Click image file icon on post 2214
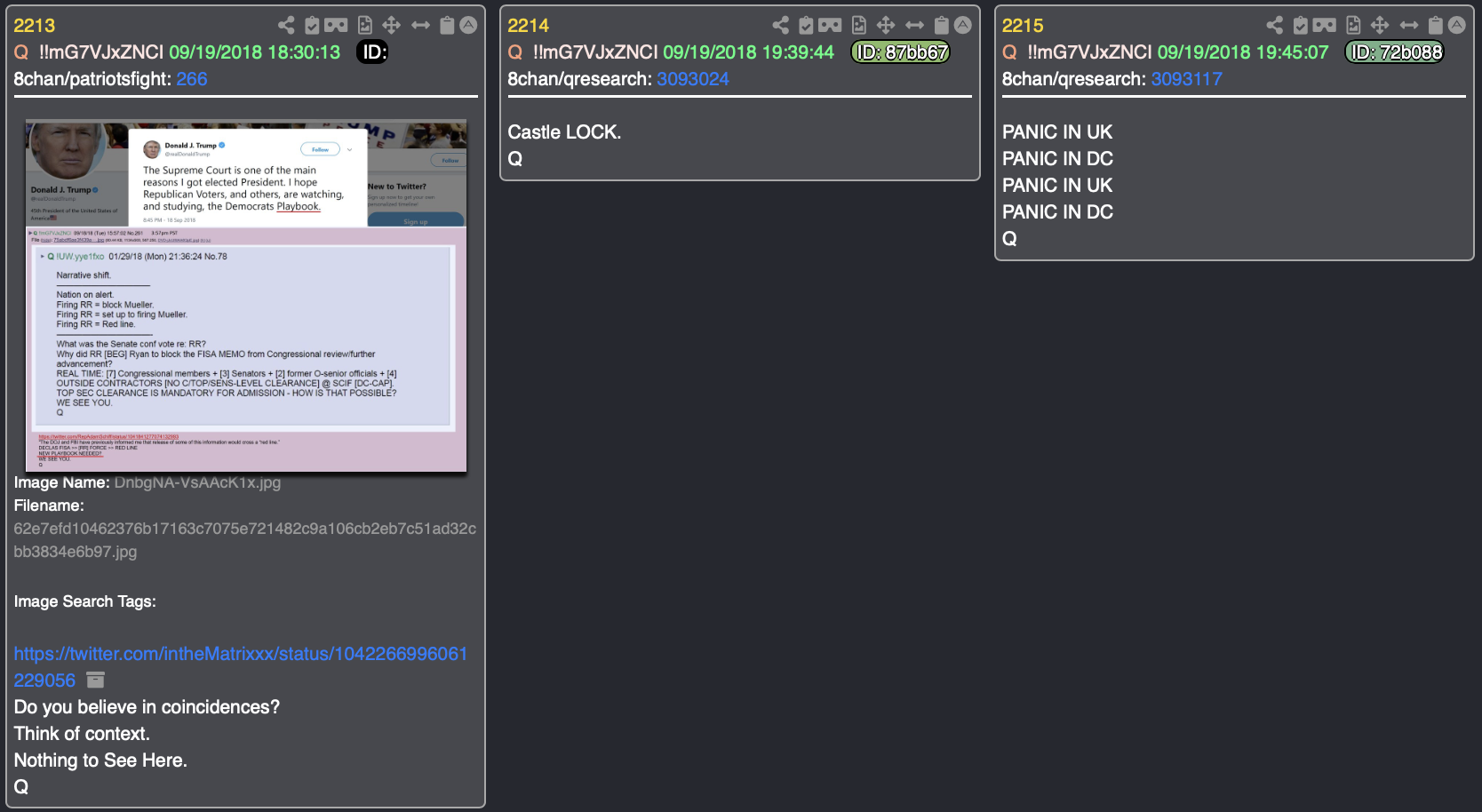Viewport: 1482px width, 812px height. coord(859,26)
